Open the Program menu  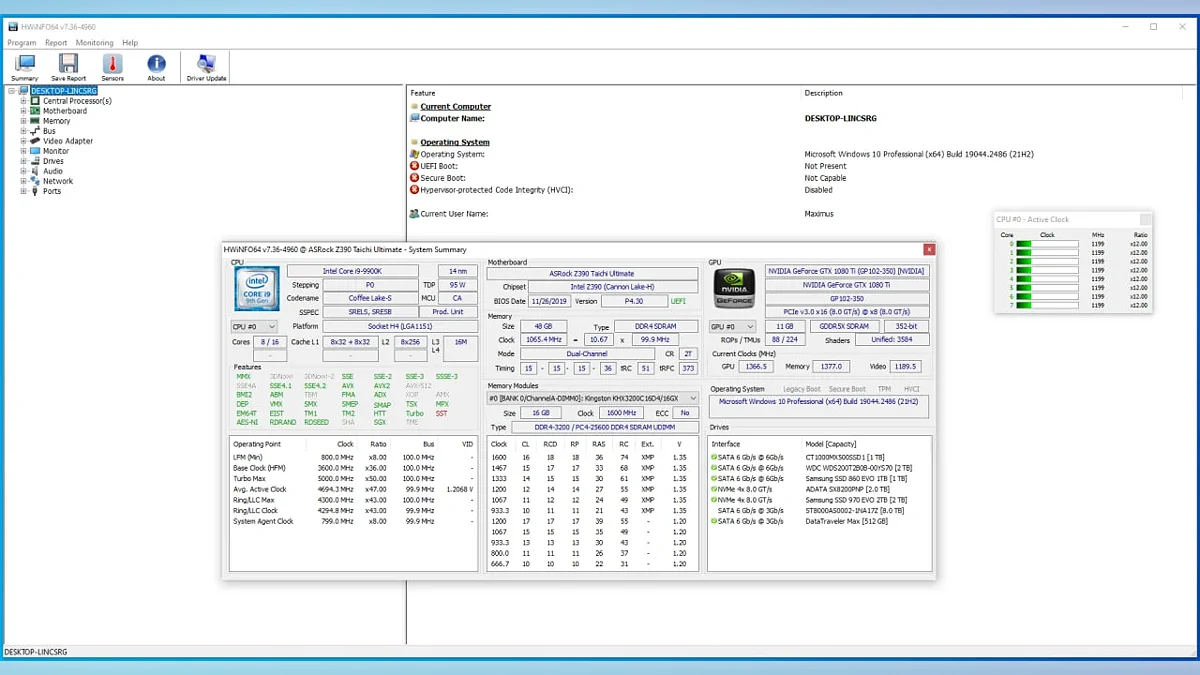click(x=22, y=43)
